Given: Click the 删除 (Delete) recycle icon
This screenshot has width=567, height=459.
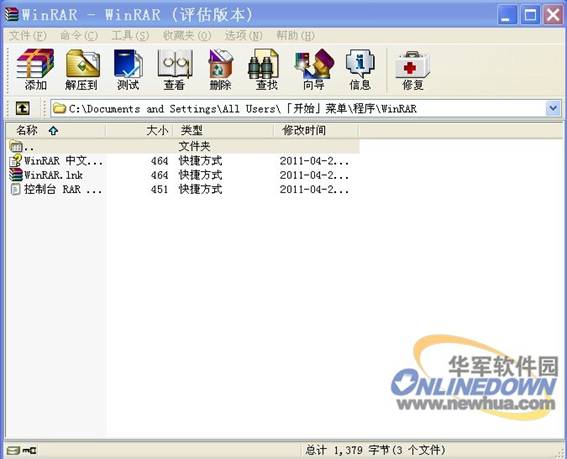Looking at the screenshot, I should pyautogui.click(x=220, y=69).
